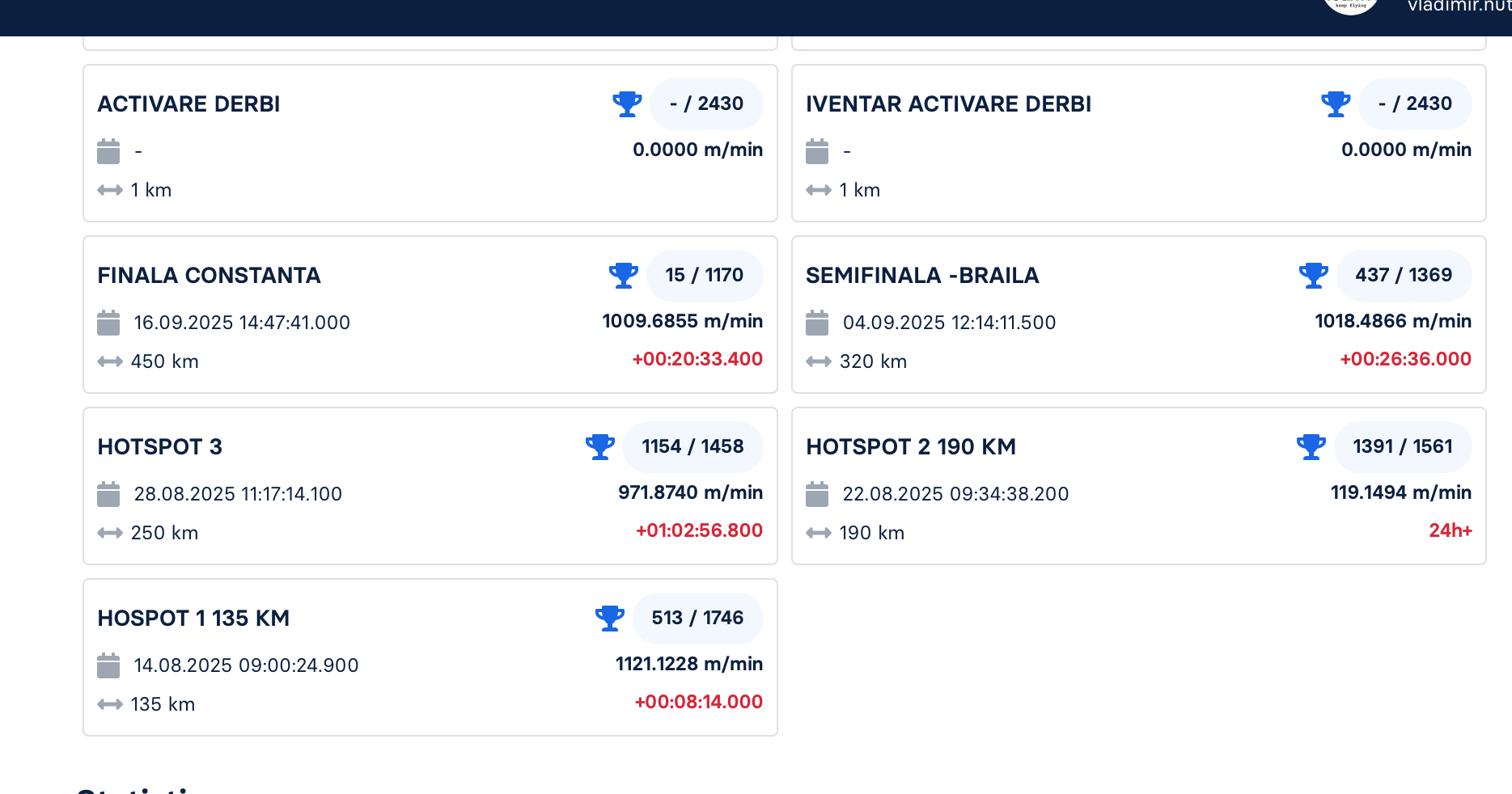Click the HOSPOT 1 135 KM trophy icon
This screenshot has width=1512, height=794.
(x=609, y=619)
